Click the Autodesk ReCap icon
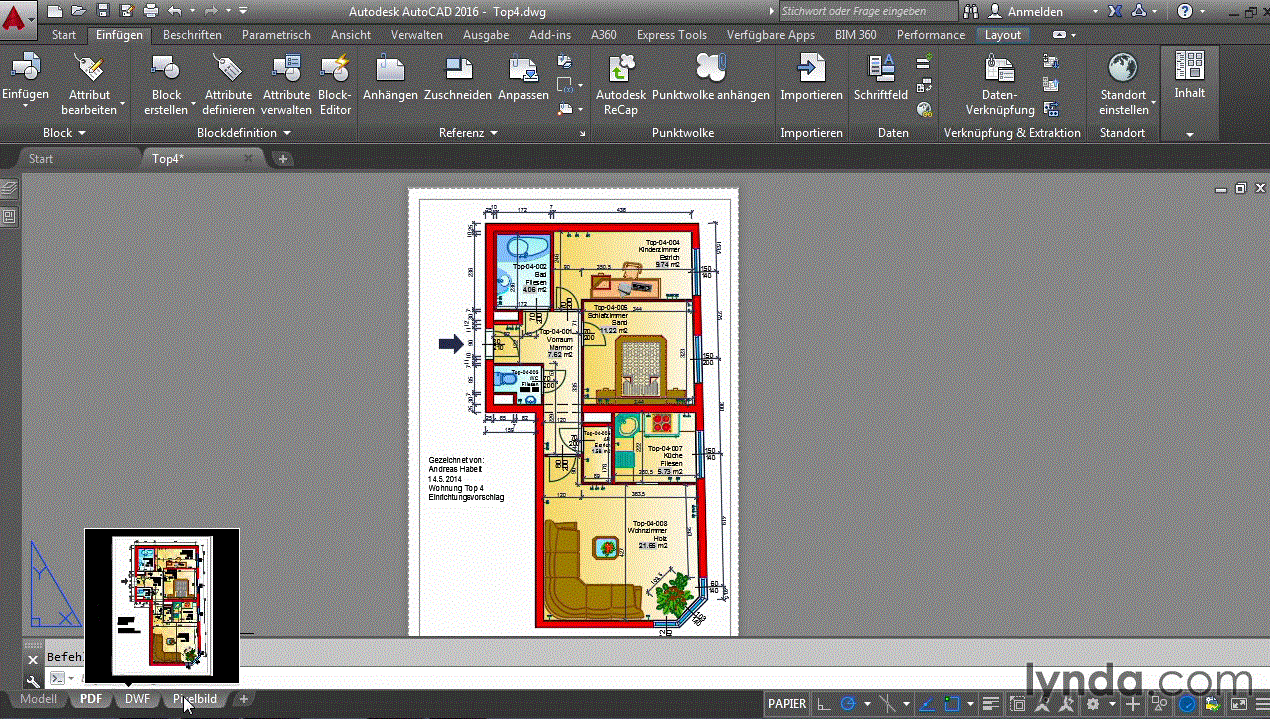The width and height of the screenshot is (1270, 719). tap(621, 68)
